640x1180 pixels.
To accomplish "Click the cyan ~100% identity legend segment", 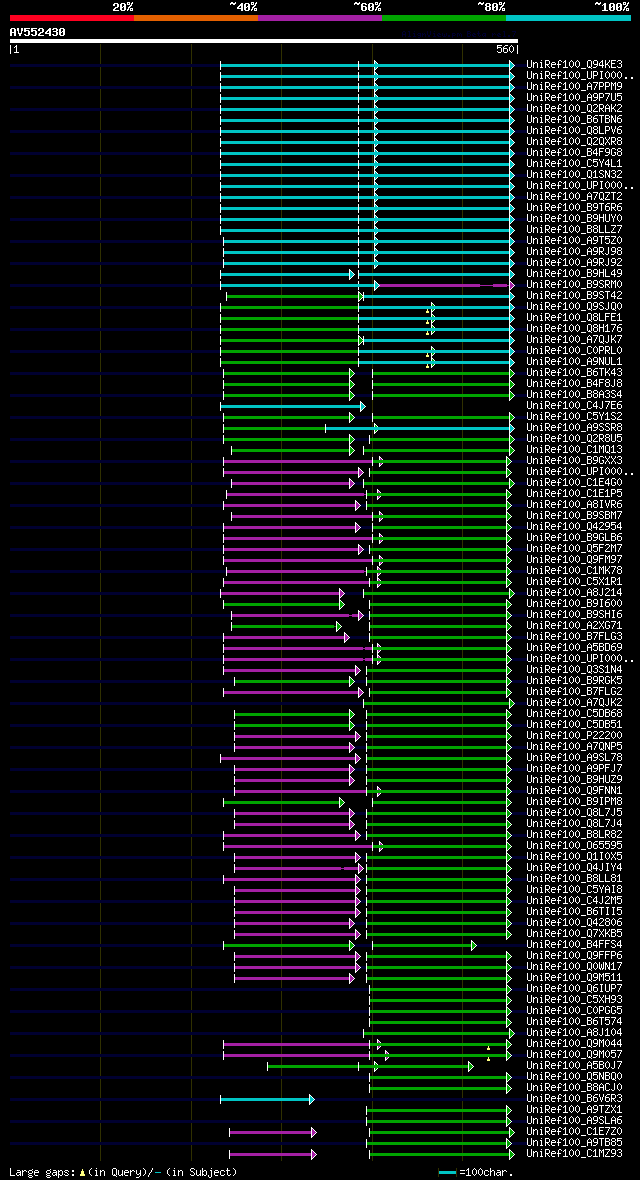I will click(x=568, y=17).
